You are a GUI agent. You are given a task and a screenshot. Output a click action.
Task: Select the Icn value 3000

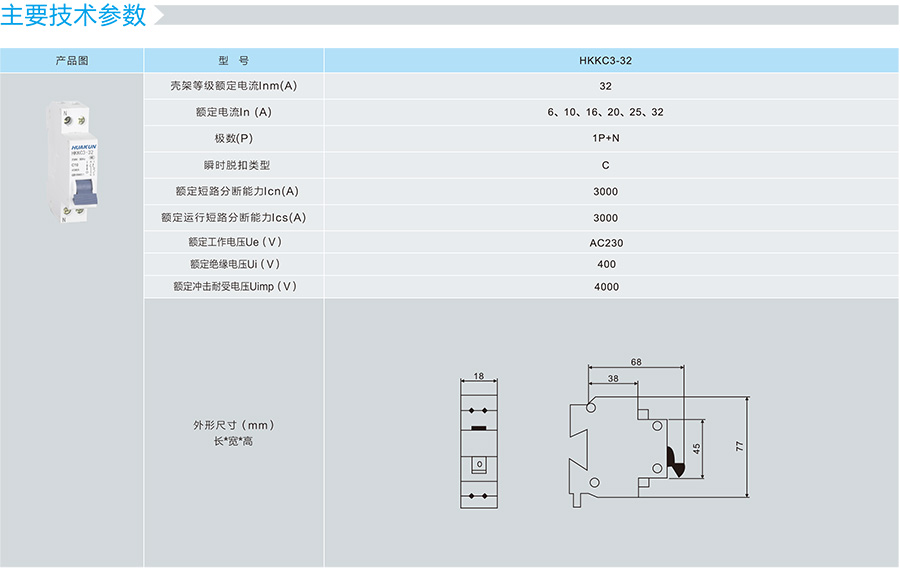[x=606, y=192]
